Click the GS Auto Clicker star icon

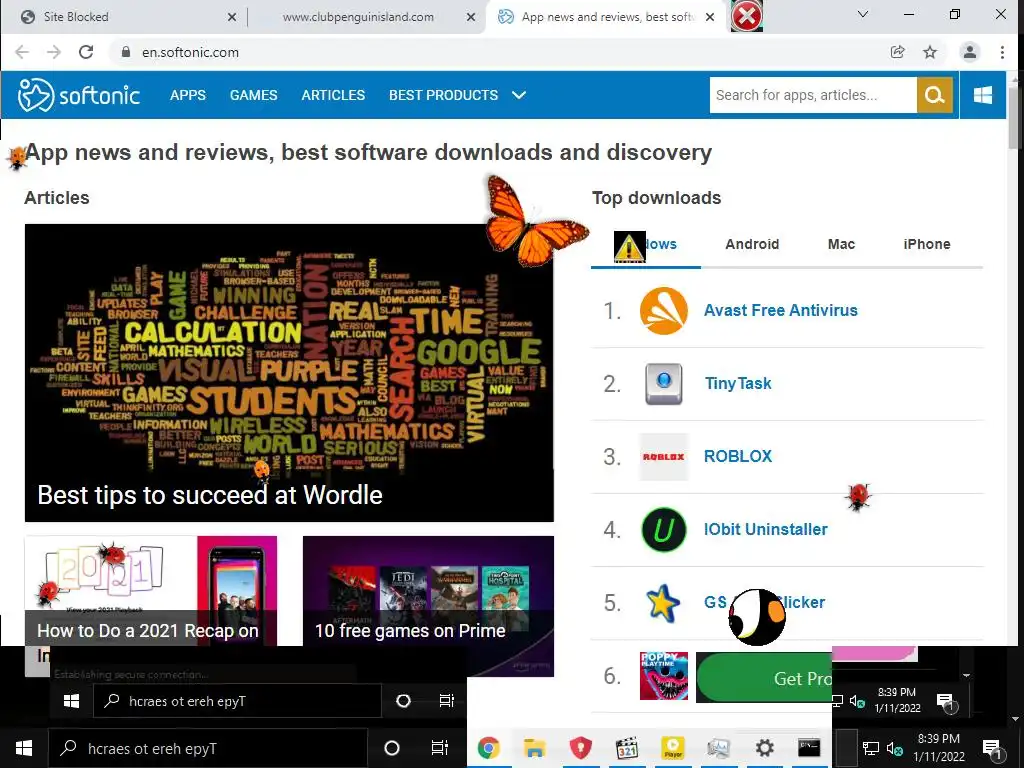point(664,603)
